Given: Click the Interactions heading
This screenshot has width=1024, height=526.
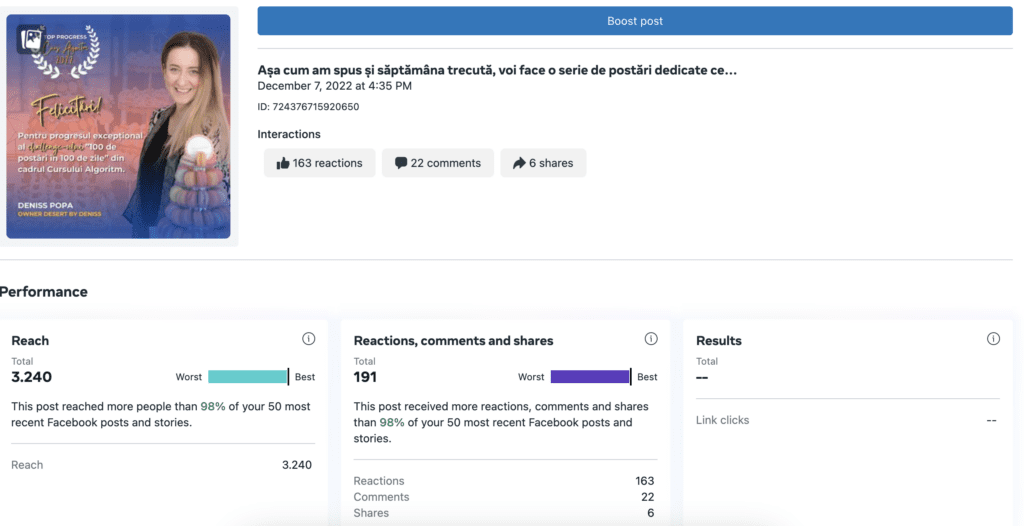Looking at the screenshot, I should 289,134.
